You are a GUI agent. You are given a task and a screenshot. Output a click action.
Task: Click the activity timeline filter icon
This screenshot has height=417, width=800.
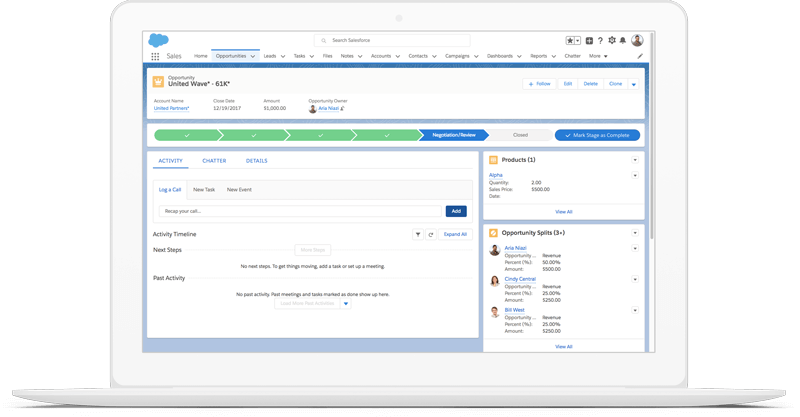(x=418, y=234)
